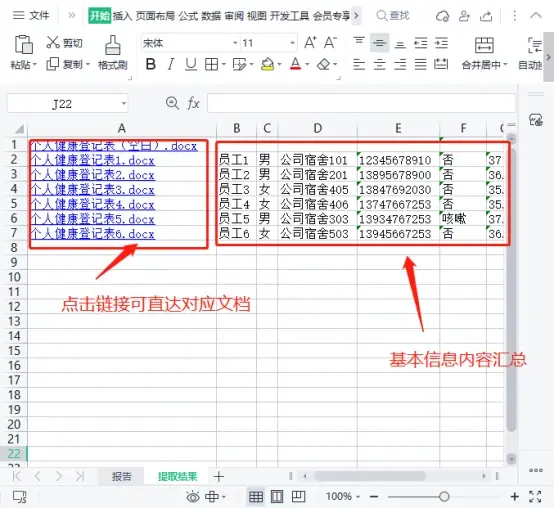Viewport: 554px width, 508px height.
Task: Click the 查找 search box
Action: 393,16
